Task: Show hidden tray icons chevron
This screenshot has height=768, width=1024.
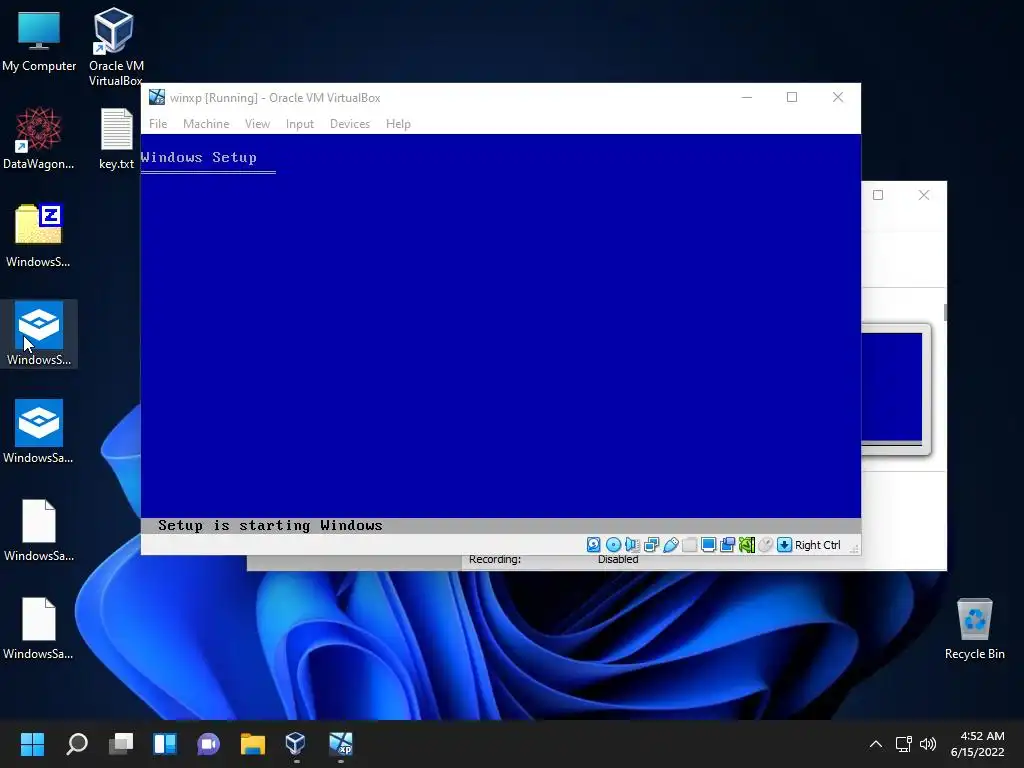Action: pyautogui.click(x=876, y=744)
